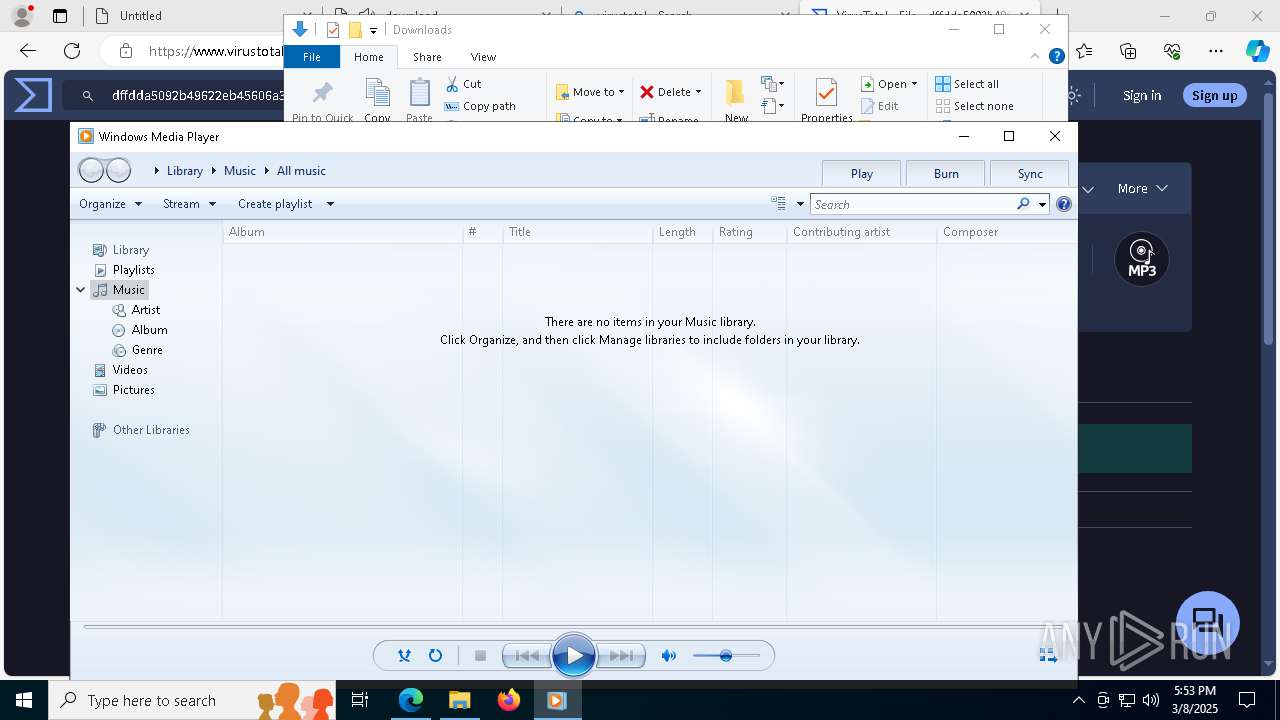
Task: Click Sign in on VirusTotal
Action: (1142, 95)
